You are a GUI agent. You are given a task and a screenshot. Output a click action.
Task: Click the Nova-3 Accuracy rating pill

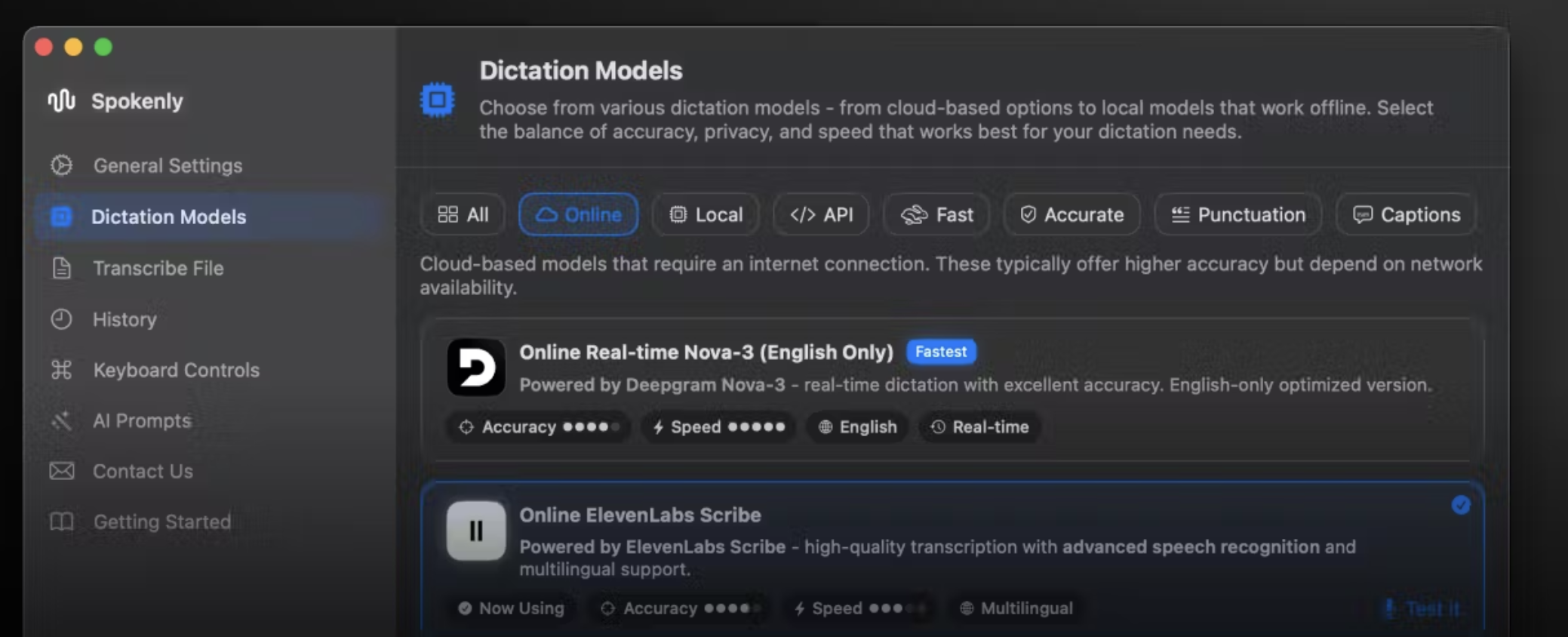point(539,427)
